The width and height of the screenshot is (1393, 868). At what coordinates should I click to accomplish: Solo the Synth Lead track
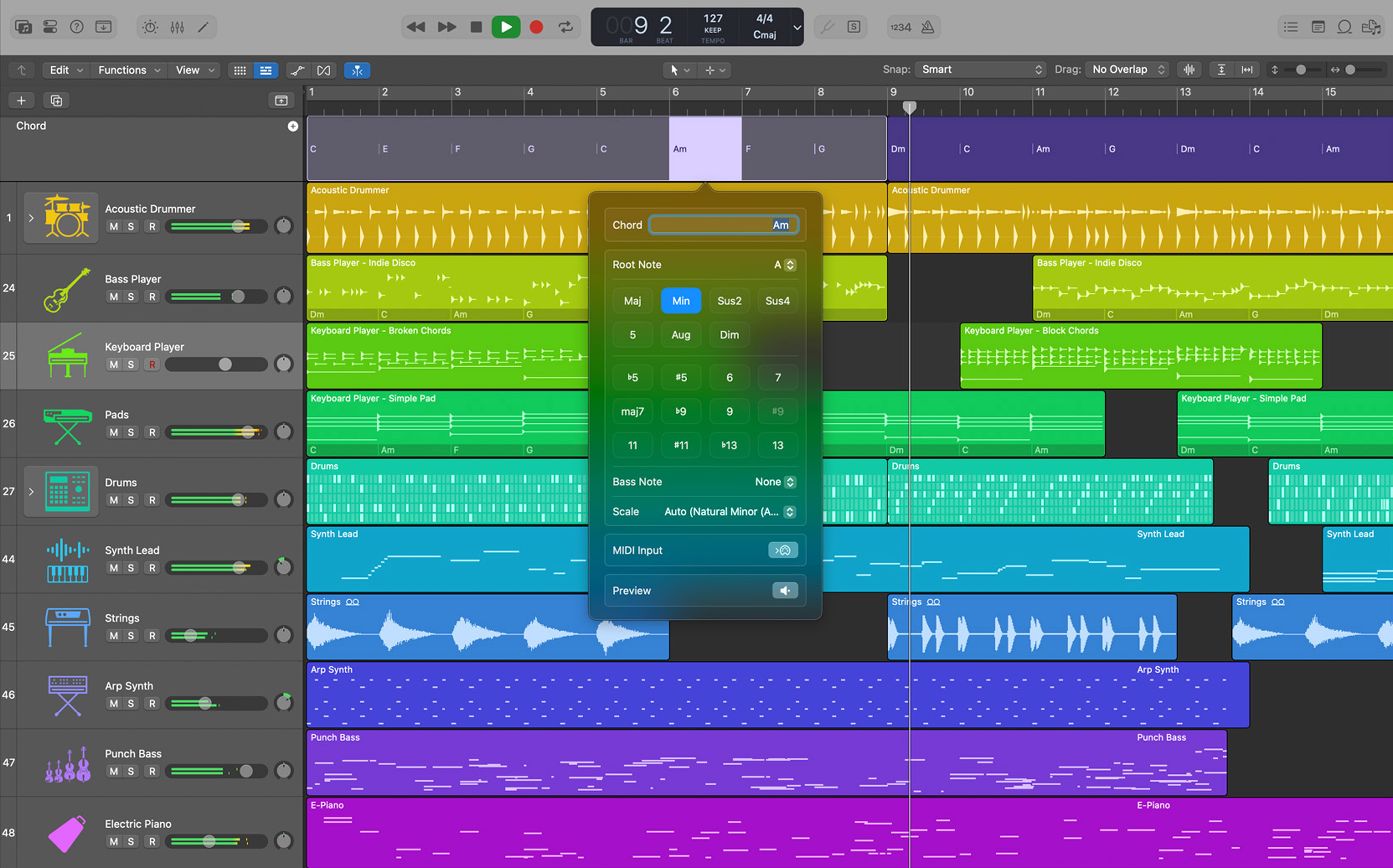[x=131, y=568]
